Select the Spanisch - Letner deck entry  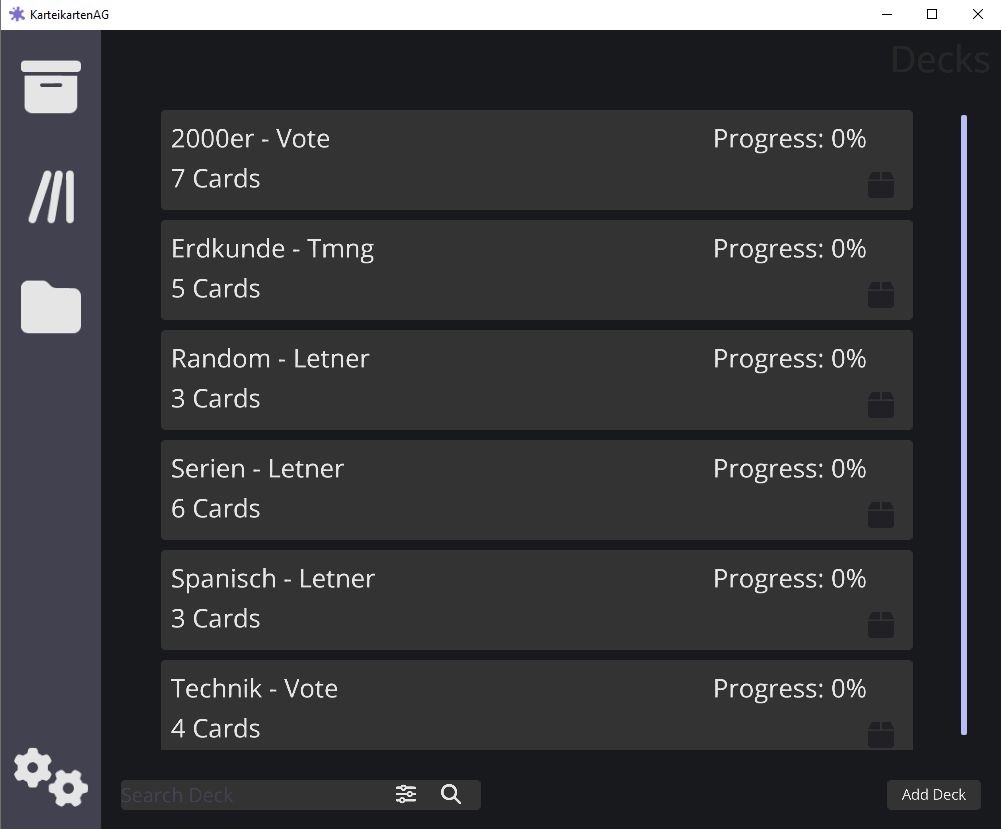coord(537,600)
